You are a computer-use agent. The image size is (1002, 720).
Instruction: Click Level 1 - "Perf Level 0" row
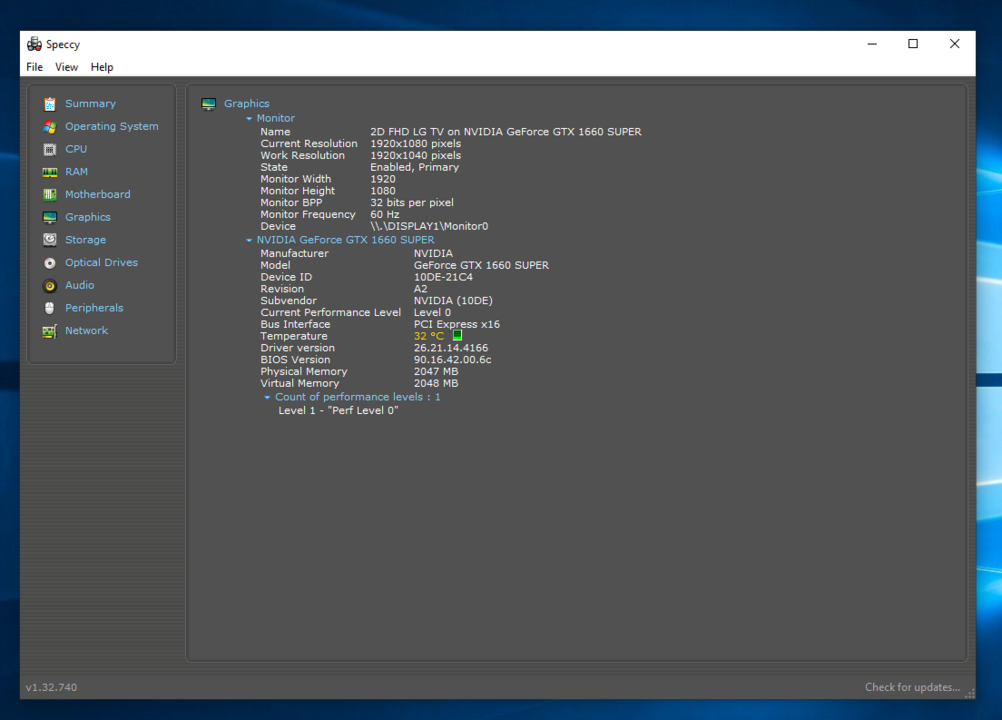pos(338,411)
